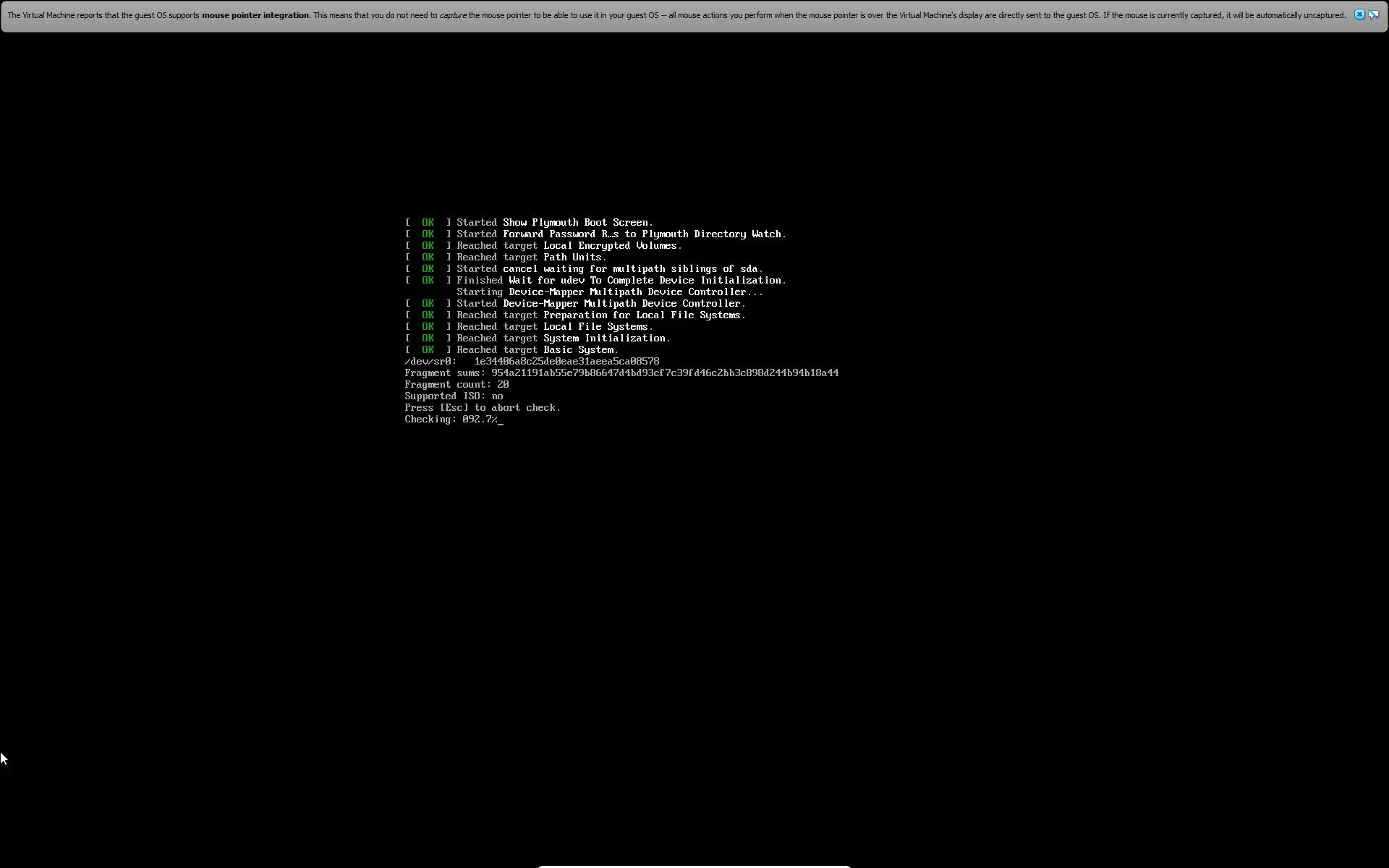Click the green OK beside 'Show Plymouth Boot Screen'
Viewport: 1389px width, 868px height.
428,223
